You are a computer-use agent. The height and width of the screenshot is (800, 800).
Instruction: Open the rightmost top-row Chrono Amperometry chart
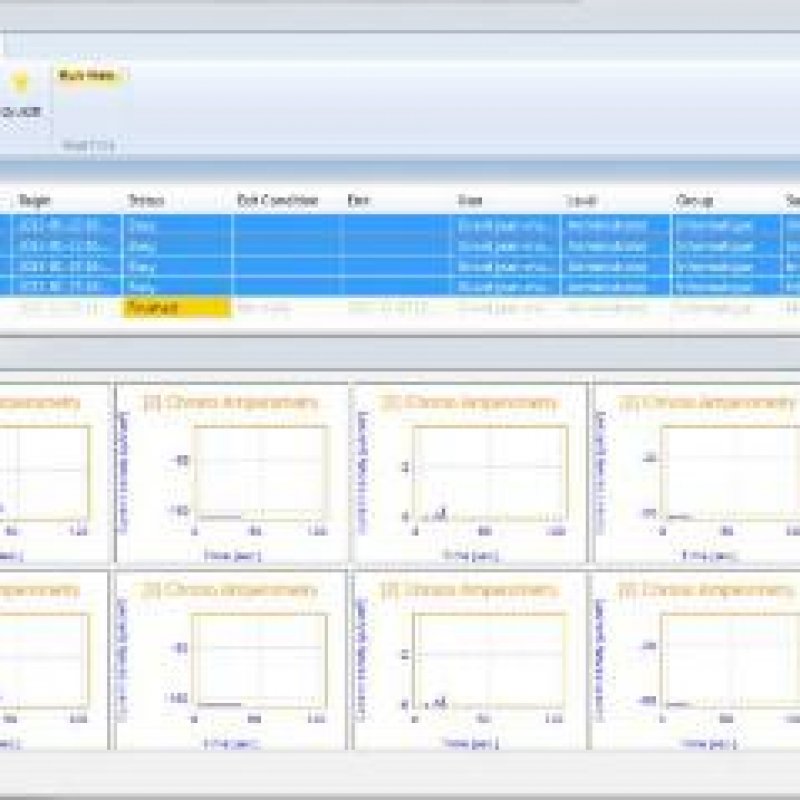[x=697, y=472]
